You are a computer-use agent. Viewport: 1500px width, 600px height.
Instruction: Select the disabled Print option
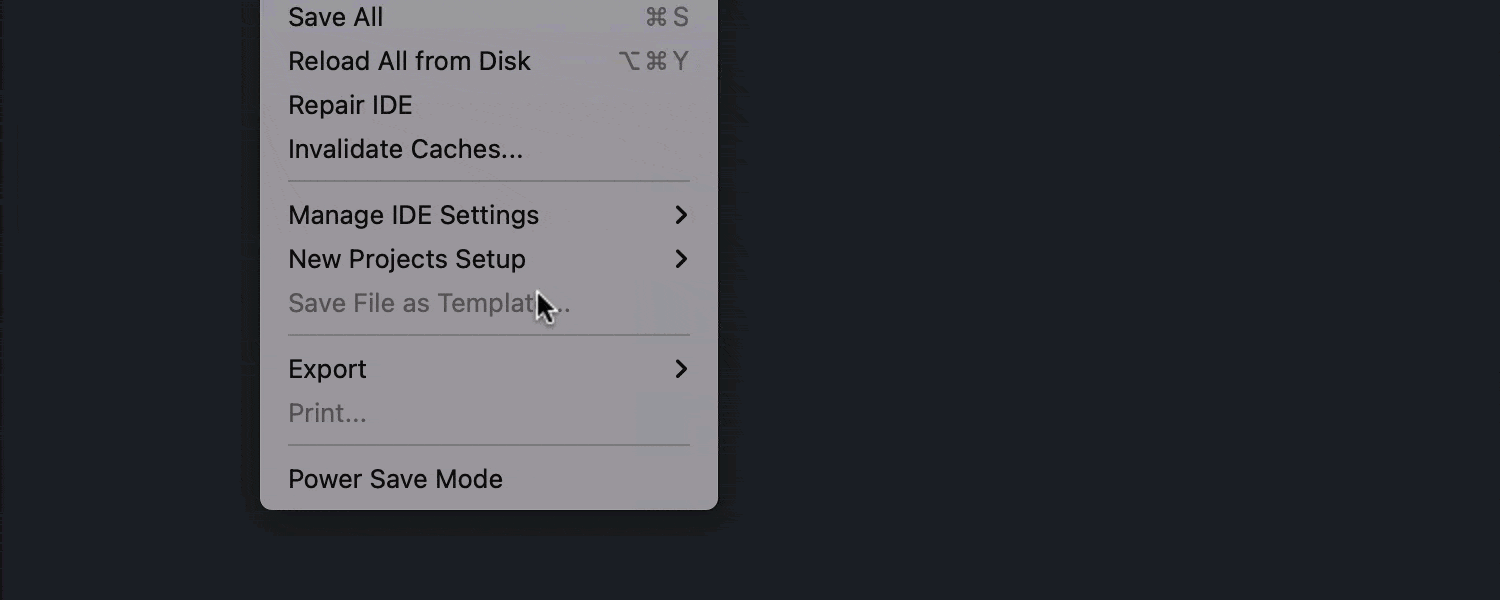point(327,413)
